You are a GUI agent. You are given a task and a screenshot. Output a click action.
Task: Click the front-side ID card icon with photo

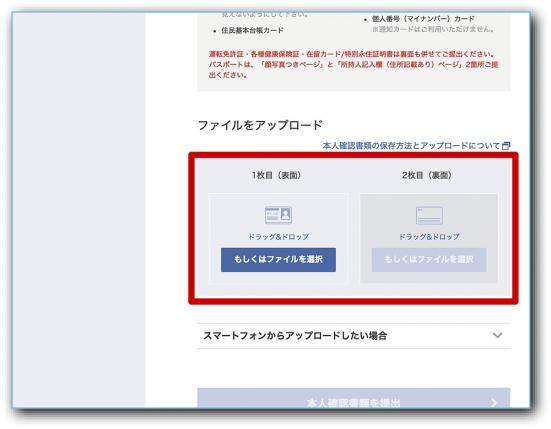[x=278, y=215]
